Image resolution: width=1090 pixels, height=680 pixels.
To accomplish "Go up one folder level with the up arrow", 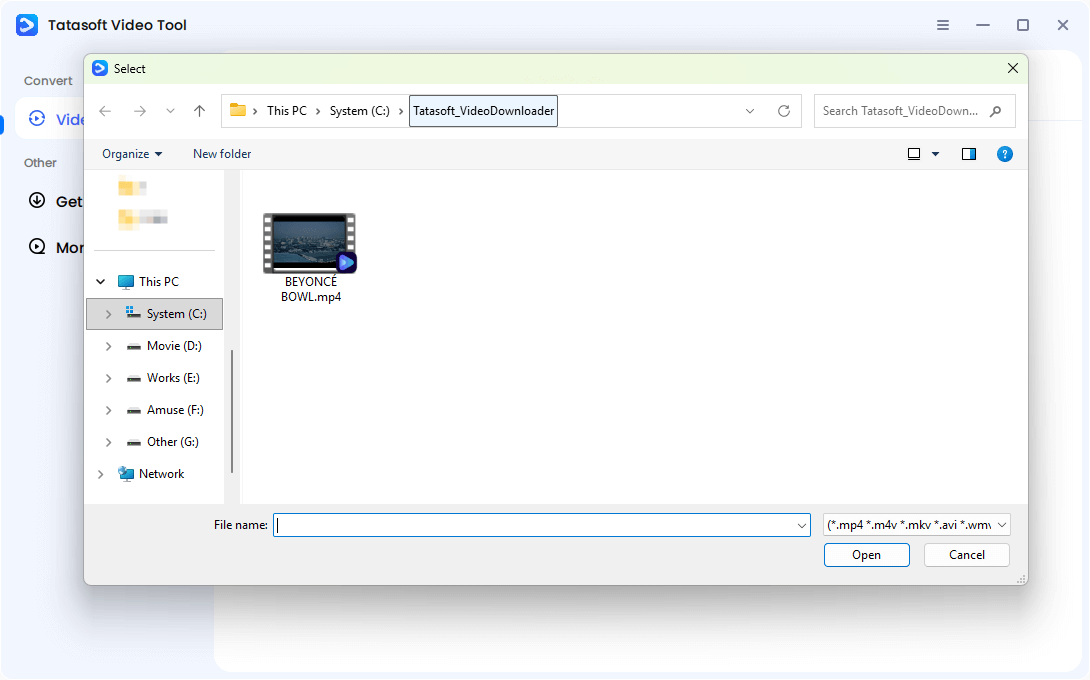I will [199, 111].
